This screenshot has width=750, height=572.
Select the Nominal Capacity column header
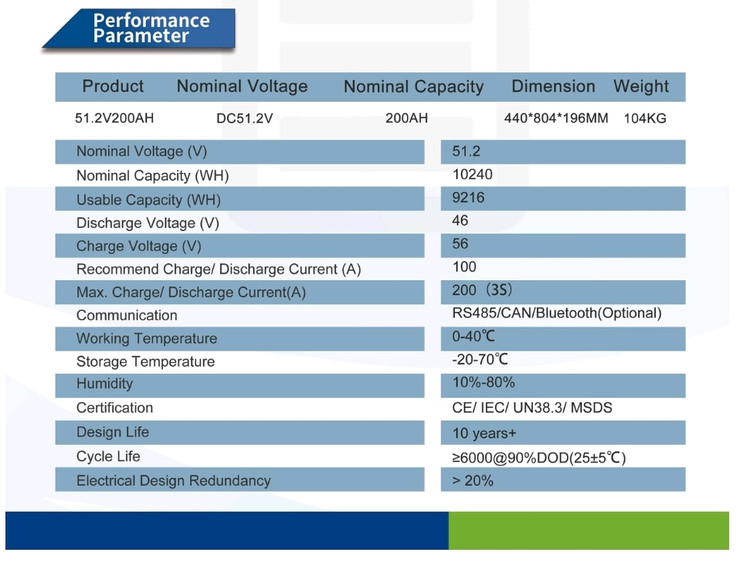(x=413, y=87)
